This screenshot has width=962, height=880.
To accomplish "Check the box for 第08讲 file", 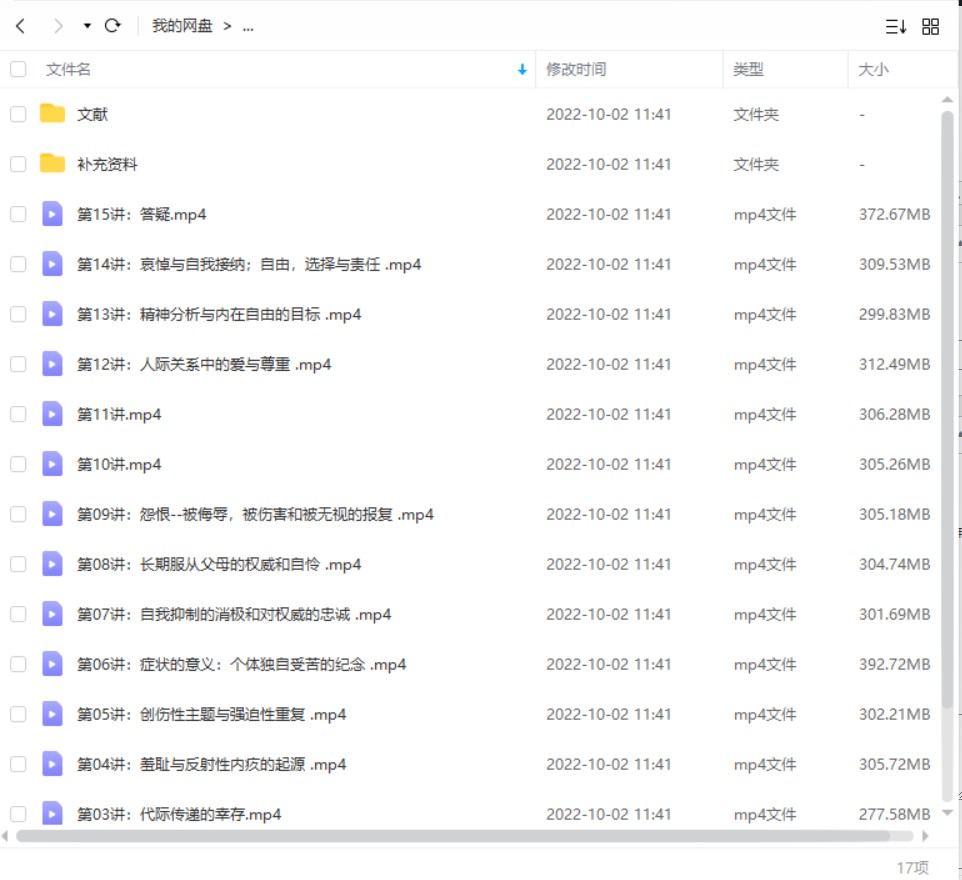I will click(x=18, y=564).
